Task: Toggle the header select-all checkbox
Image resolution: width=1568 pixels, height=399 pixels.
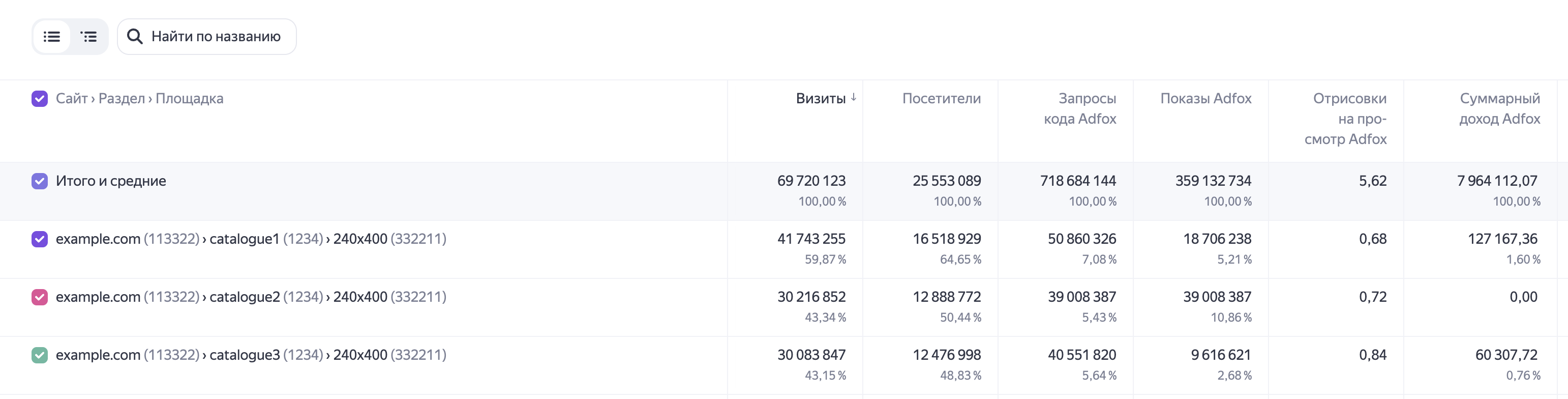Action: coord(40,99)
